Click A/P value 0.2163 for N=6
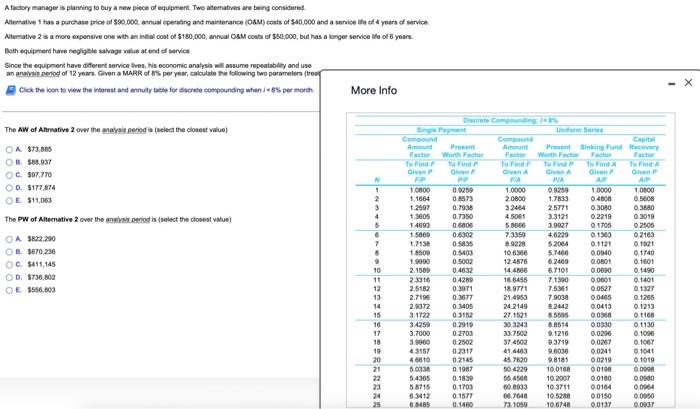 (644, 235)
